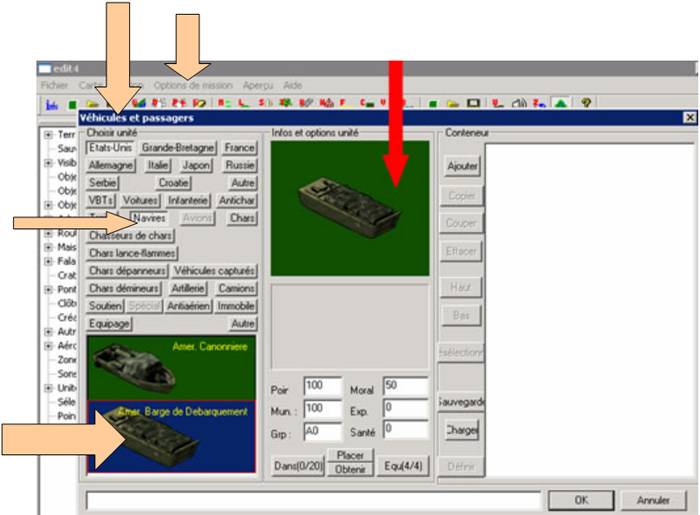Expand the Pont tree node

[47, 289]
